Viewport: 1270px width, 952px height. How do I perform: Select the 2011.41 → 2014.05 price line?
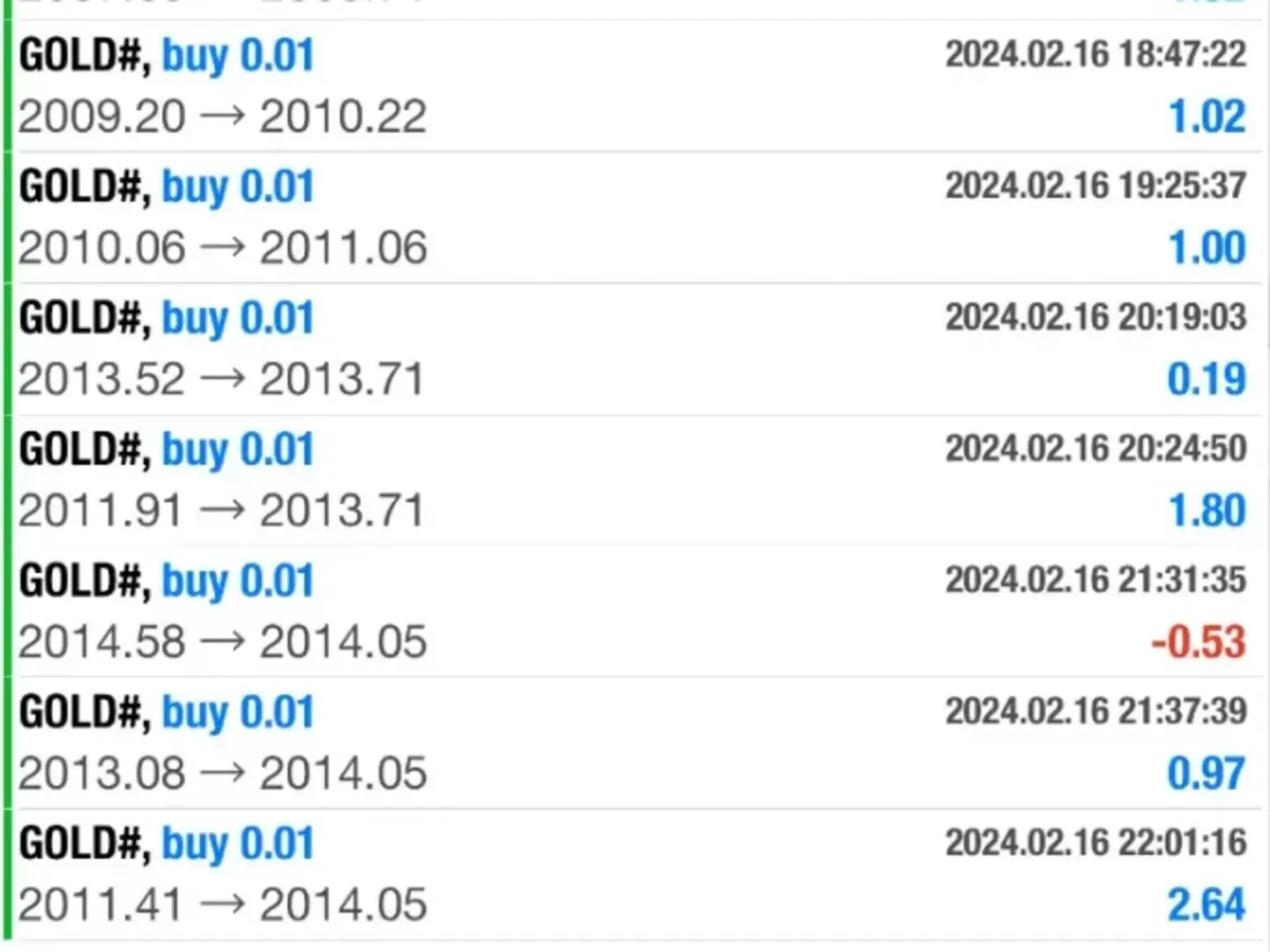point(222,905)
